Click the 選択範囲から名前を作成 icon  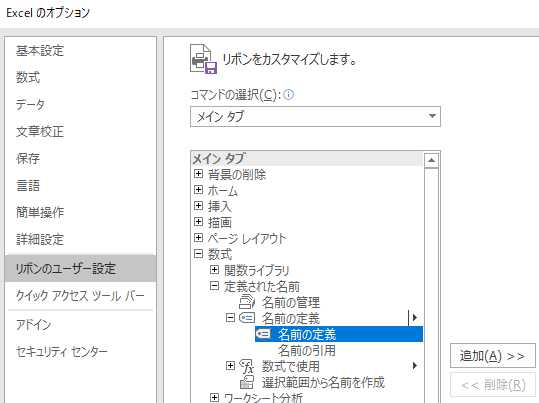click(x=247, y=382)
